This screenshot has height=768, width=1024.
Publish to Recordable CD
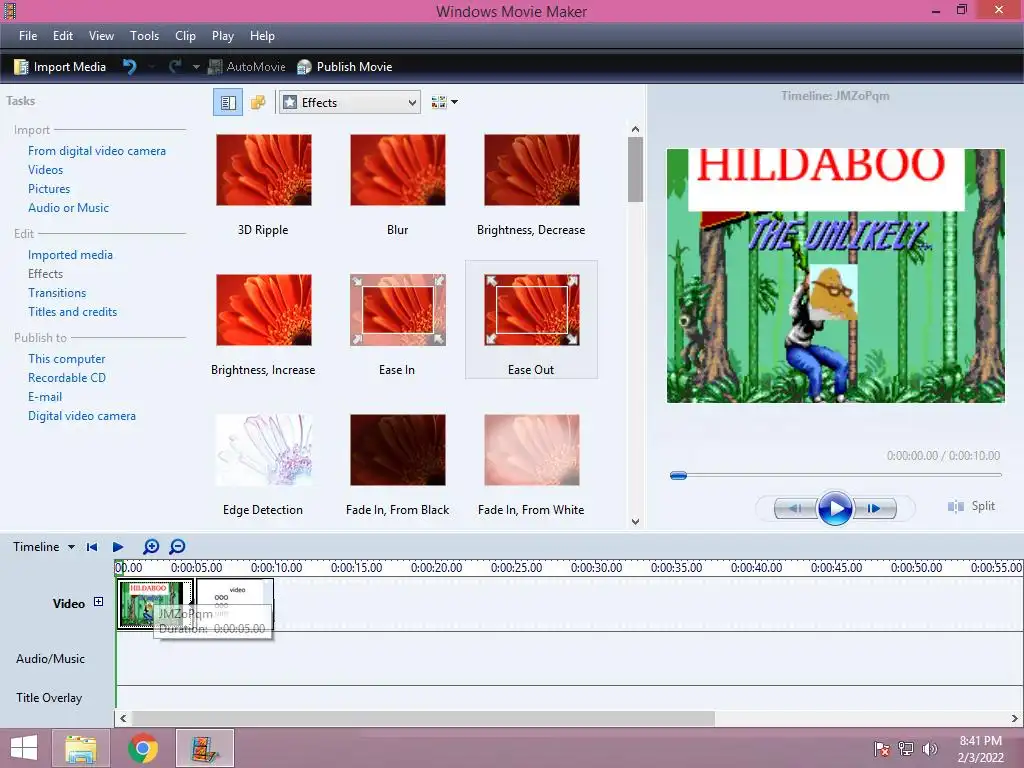tap(67, 377)
